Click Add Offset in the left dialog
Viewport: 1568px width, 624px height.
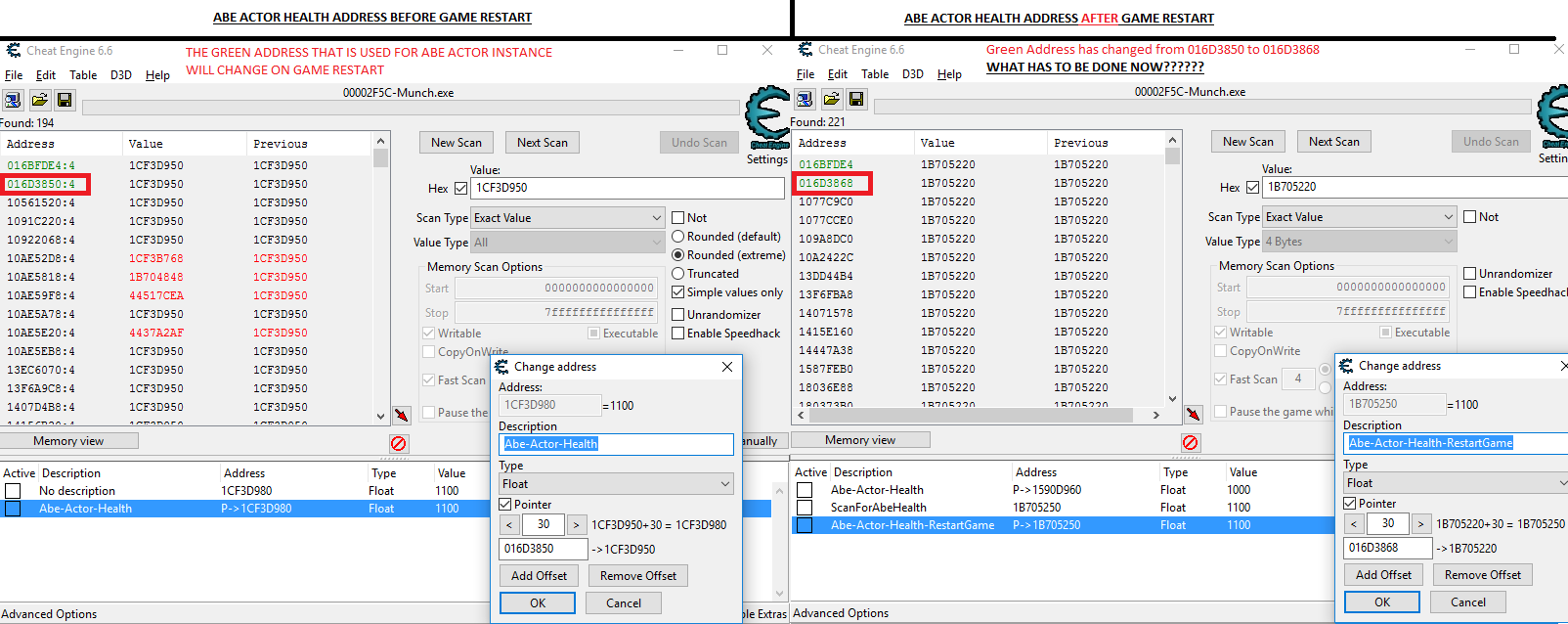coord(539,576)
